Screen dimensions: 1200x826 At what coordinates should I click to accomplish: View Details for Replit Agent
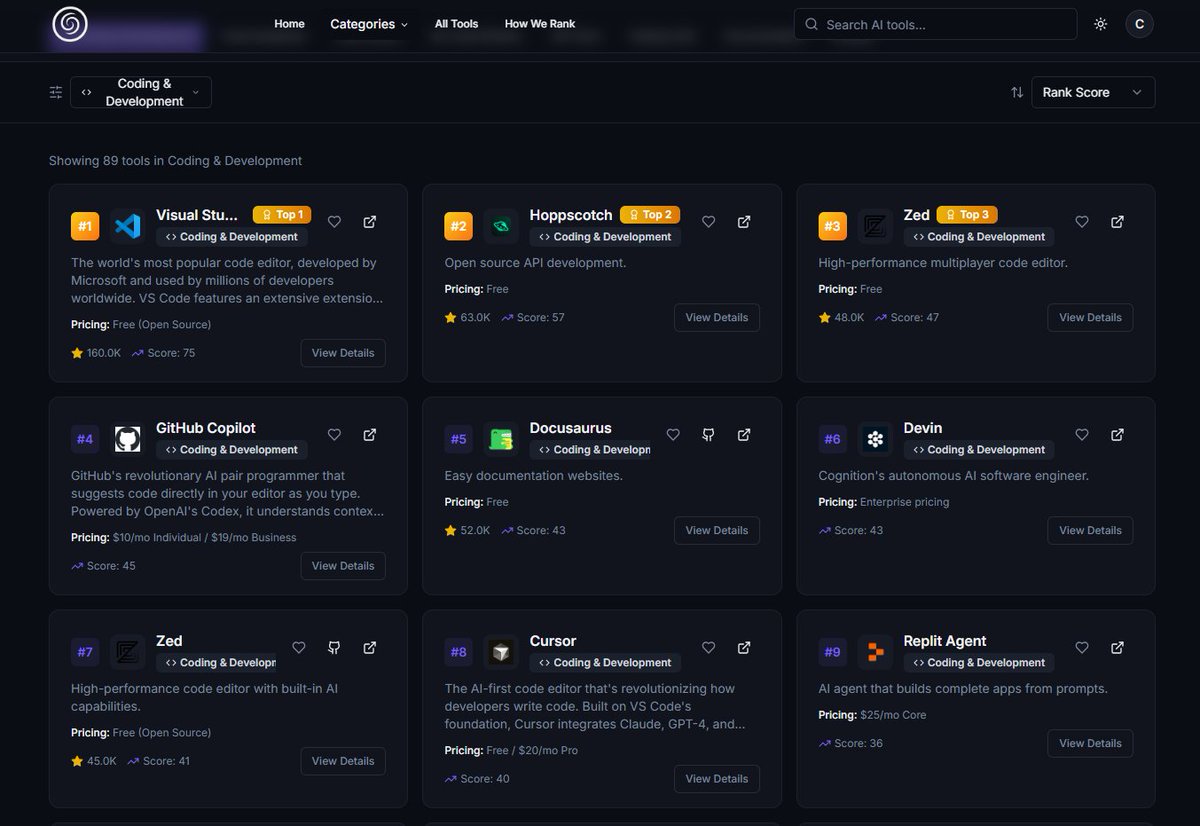(x=1090, y=743)
